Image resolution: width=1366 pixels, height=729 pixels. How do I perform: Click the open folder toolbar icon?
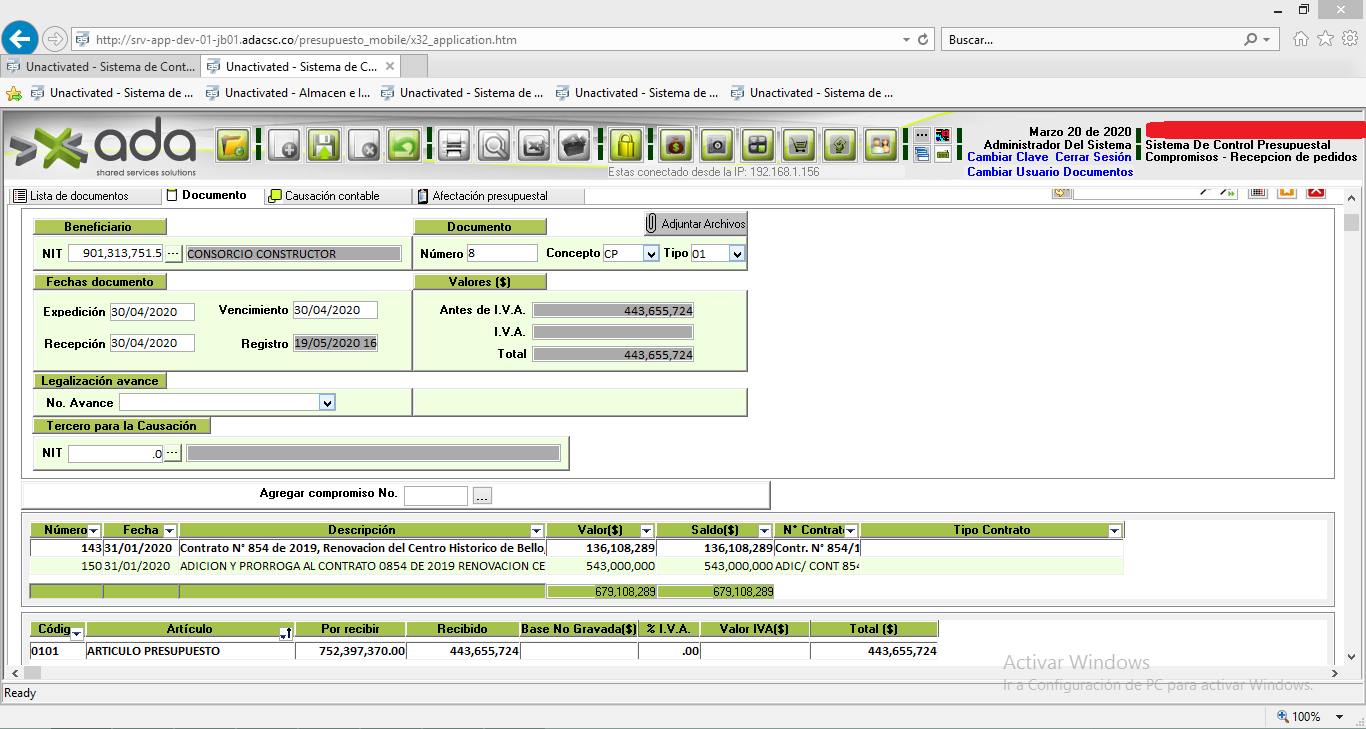click(233, 146)
